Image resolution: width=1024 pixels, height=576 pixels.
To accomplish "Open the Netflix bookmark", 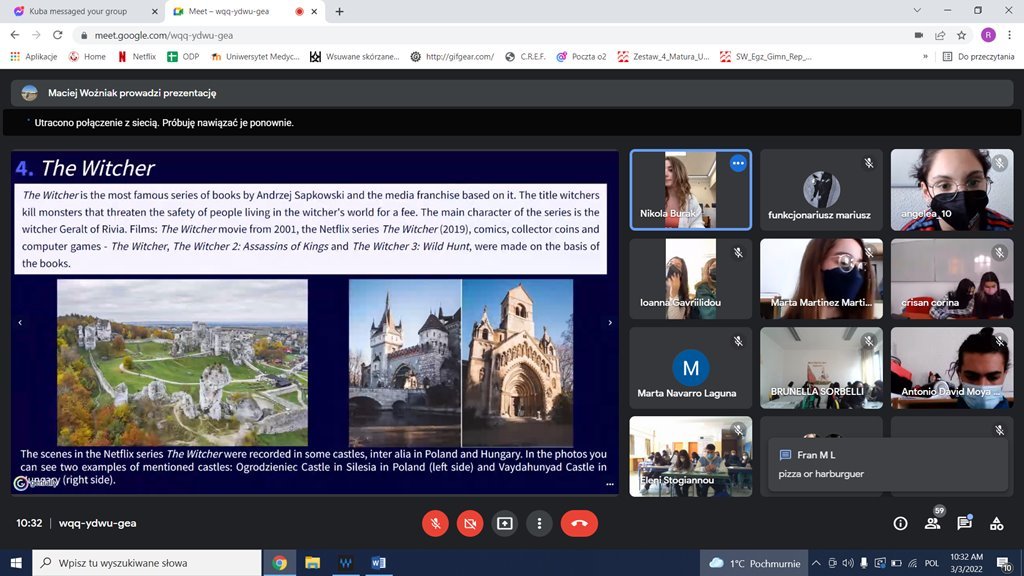I will click(x=137, y=57).
